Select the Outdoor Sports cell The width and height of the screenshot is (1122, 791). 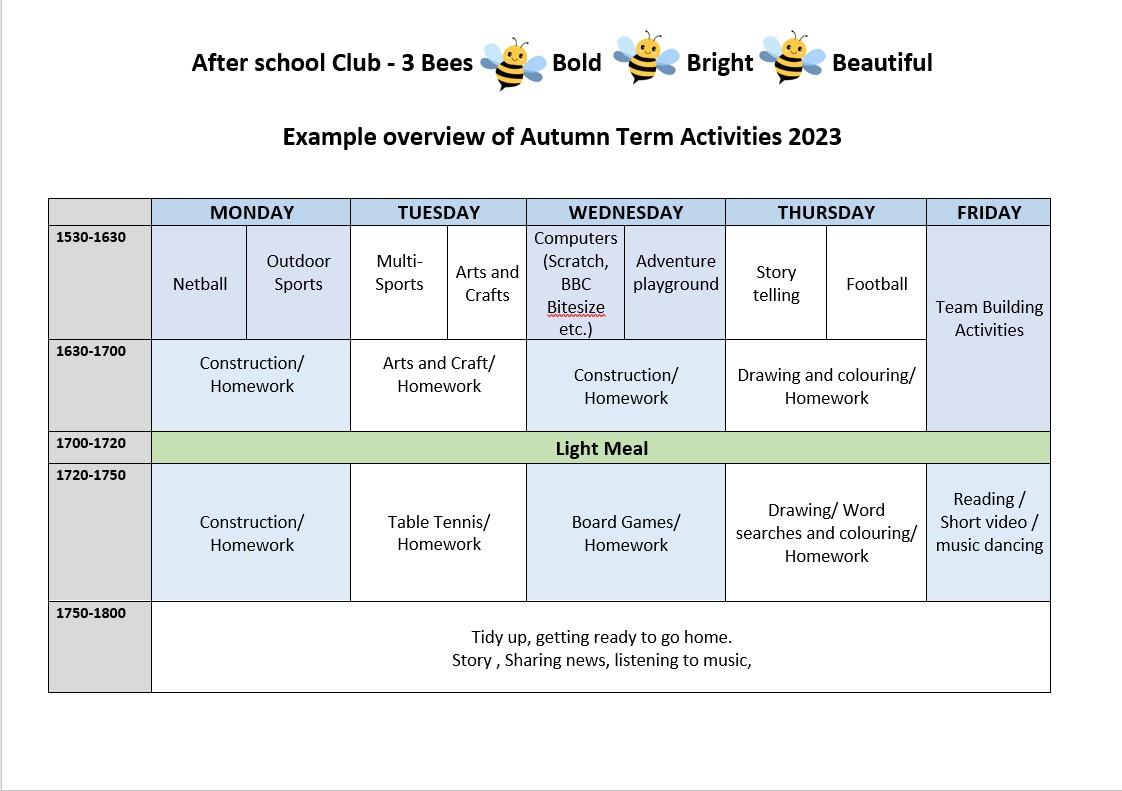pyautogui.click(x=298, y=272)
